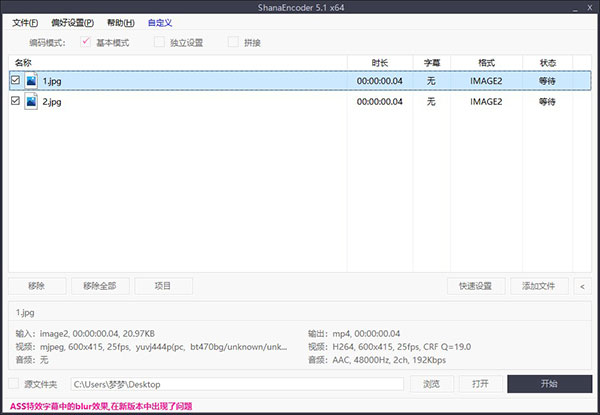Open the 文件(F) menu

click(x=25, y=23)
